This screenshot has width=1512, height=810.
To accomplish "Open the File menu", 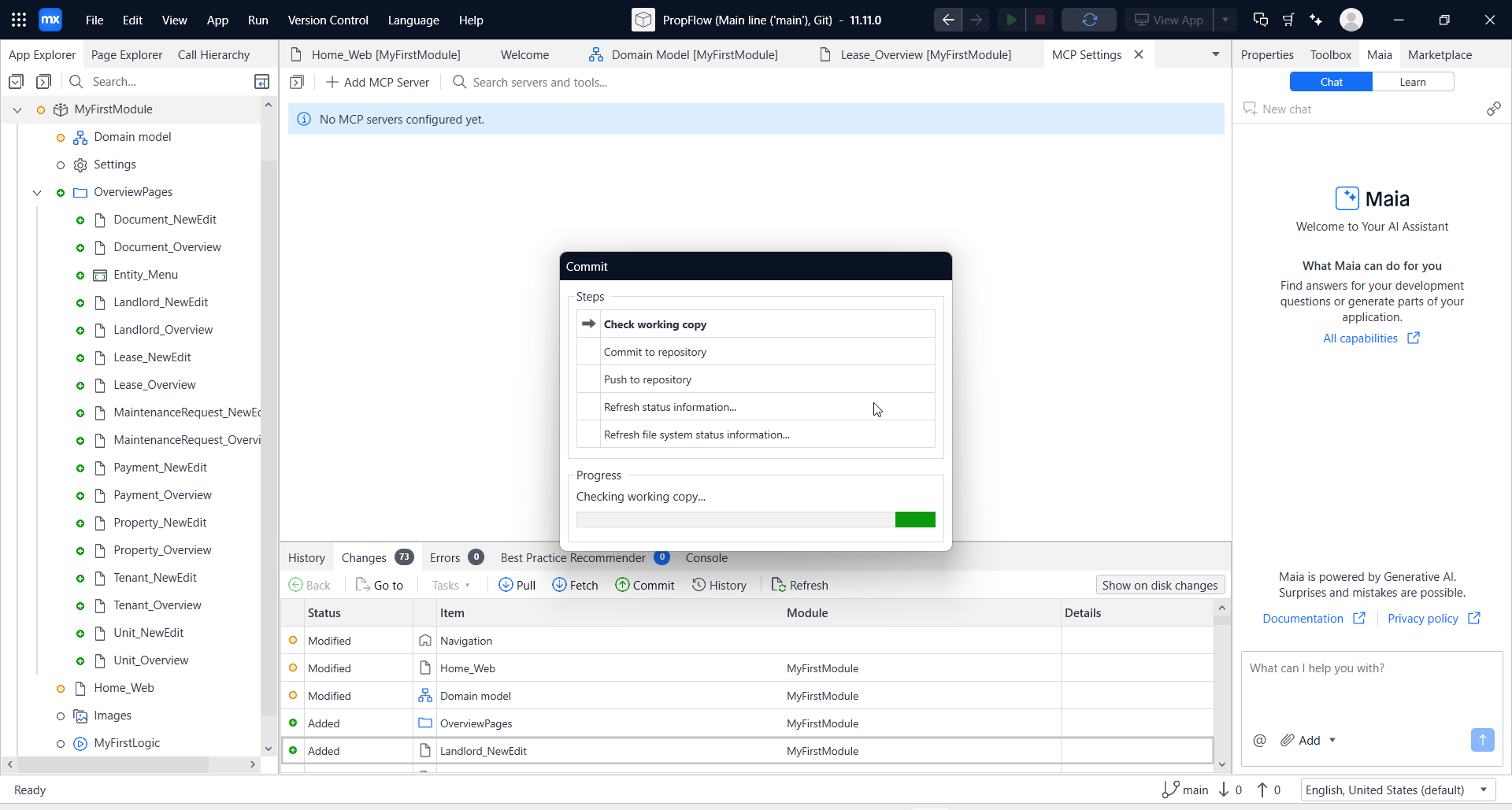I will (94, 20).
